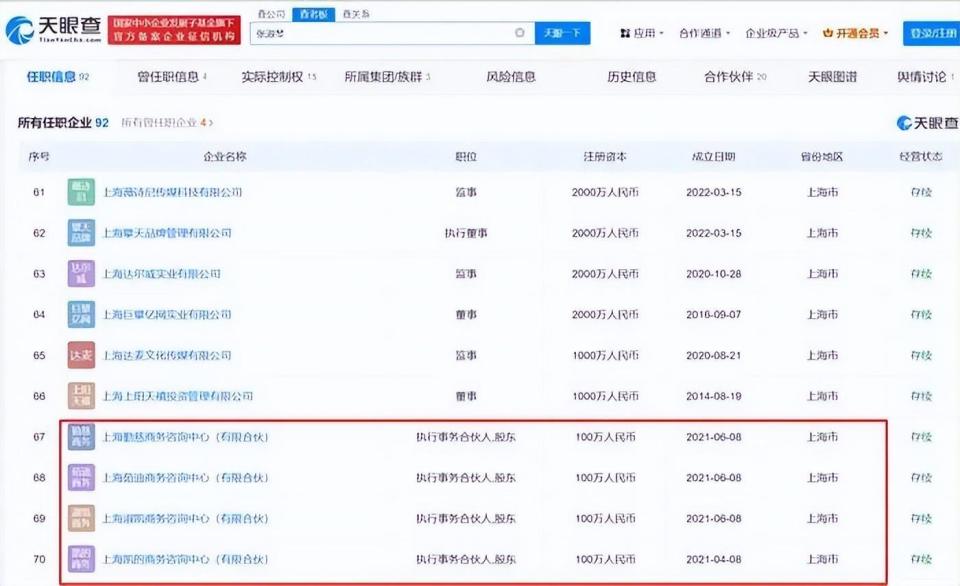Click the magnifier icon inside the search box

coord(520,33)
